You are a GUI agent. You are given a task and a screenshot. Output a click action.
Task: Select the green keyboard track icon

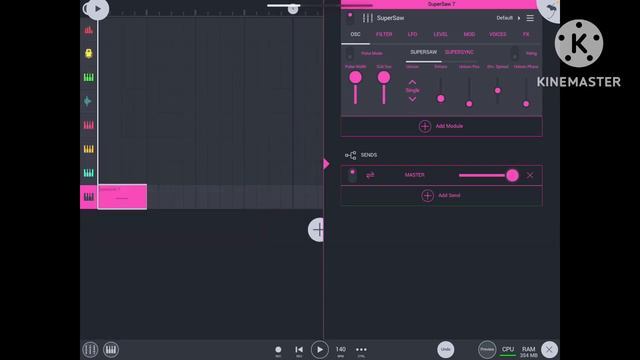click(89, 77)
